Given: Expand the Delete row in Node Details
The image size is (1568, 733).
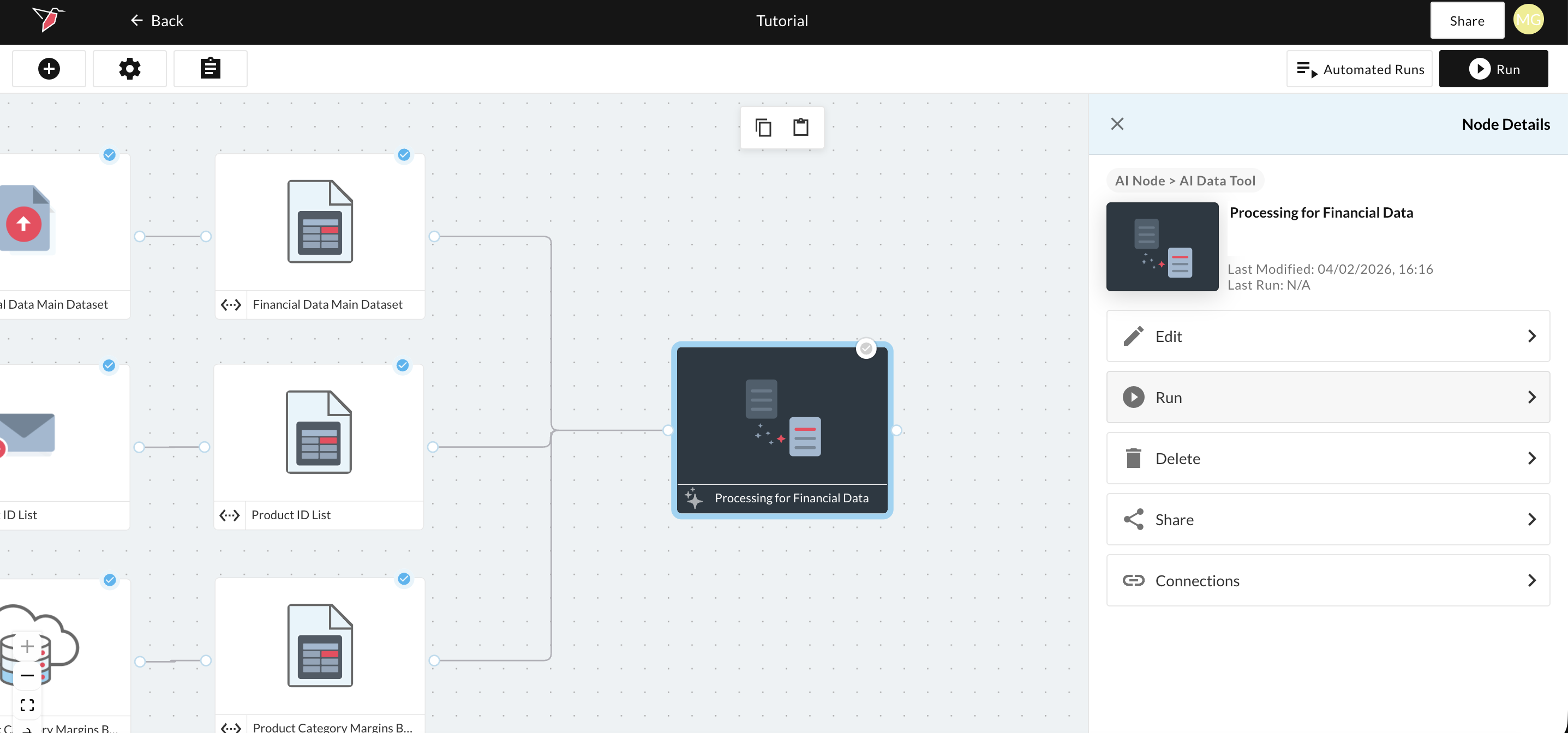Looking at the screenshot, I should [1327, 458].
